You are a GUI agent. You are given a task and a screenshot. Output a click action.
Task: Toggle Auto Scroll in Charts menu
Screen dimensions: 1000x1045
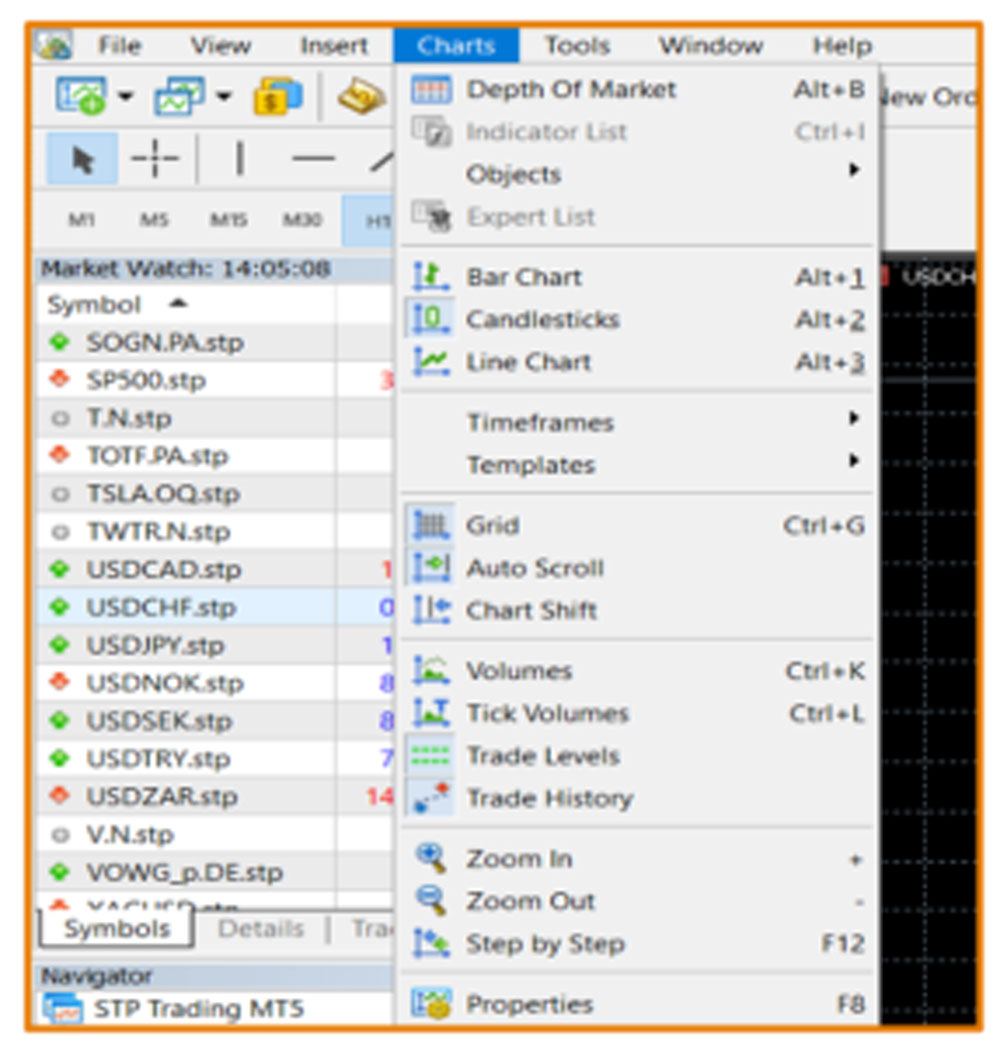coord(638,568)
